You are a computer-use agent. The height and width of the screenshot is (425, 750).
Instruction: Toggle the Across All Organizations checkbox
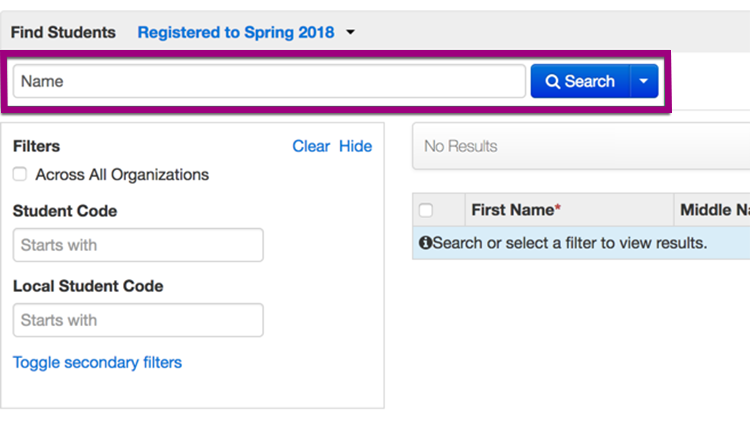(20, 175)
